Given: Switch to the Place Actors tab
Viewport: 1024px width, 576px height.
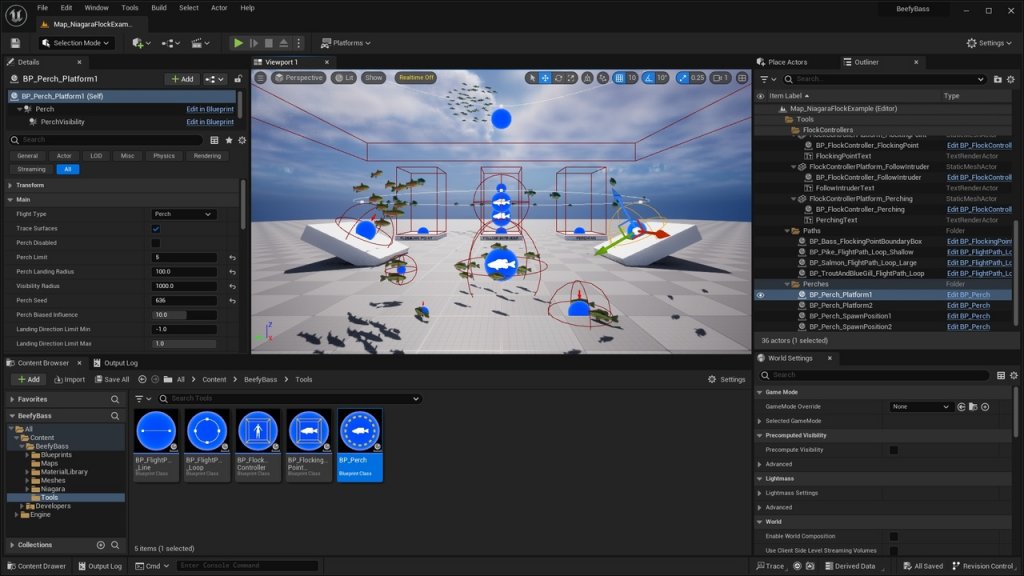Looking at the screenshot, I should [x=782, y=62].
